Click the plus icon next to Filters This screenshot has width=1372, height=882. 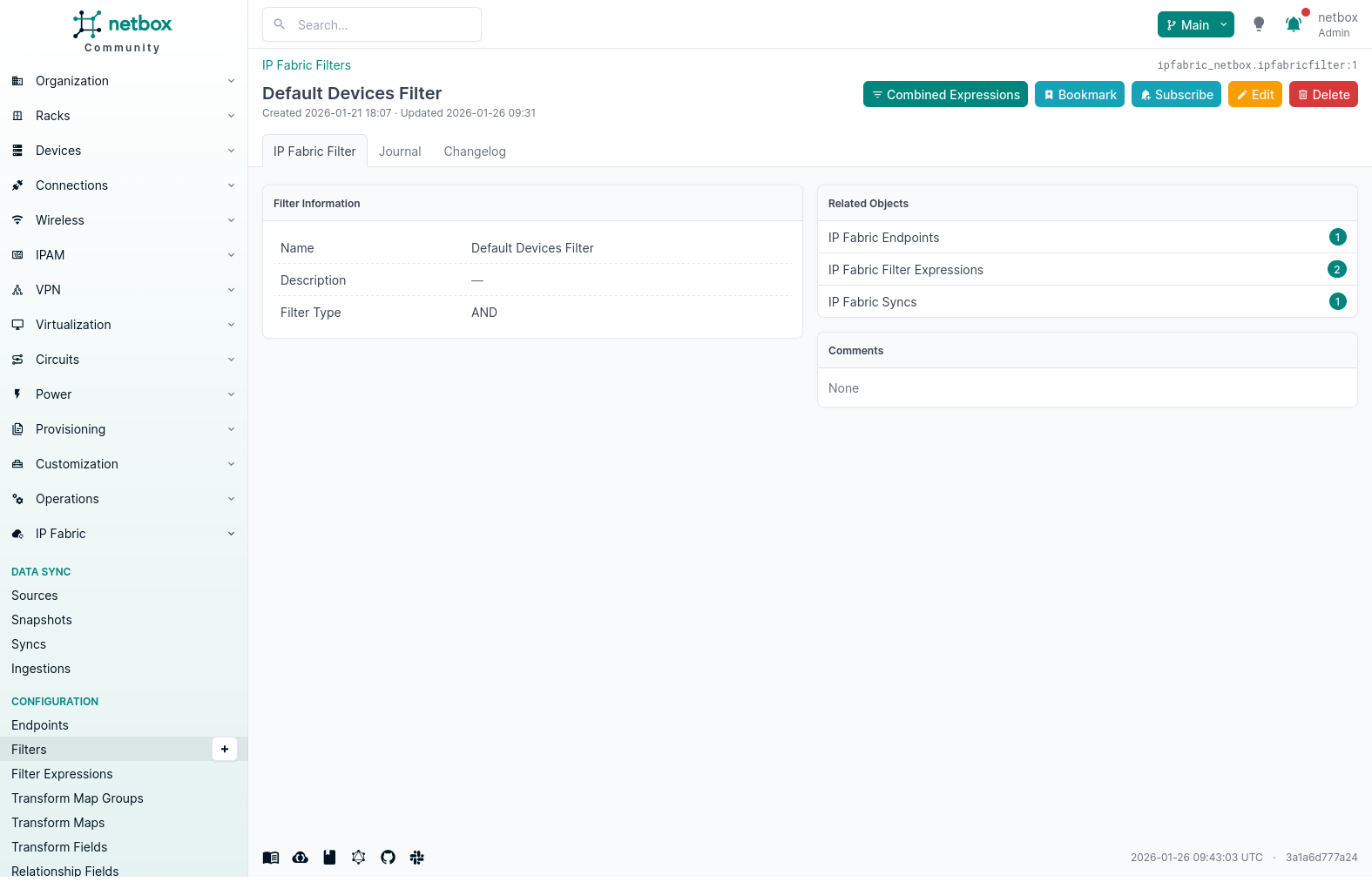click(225, 749)
